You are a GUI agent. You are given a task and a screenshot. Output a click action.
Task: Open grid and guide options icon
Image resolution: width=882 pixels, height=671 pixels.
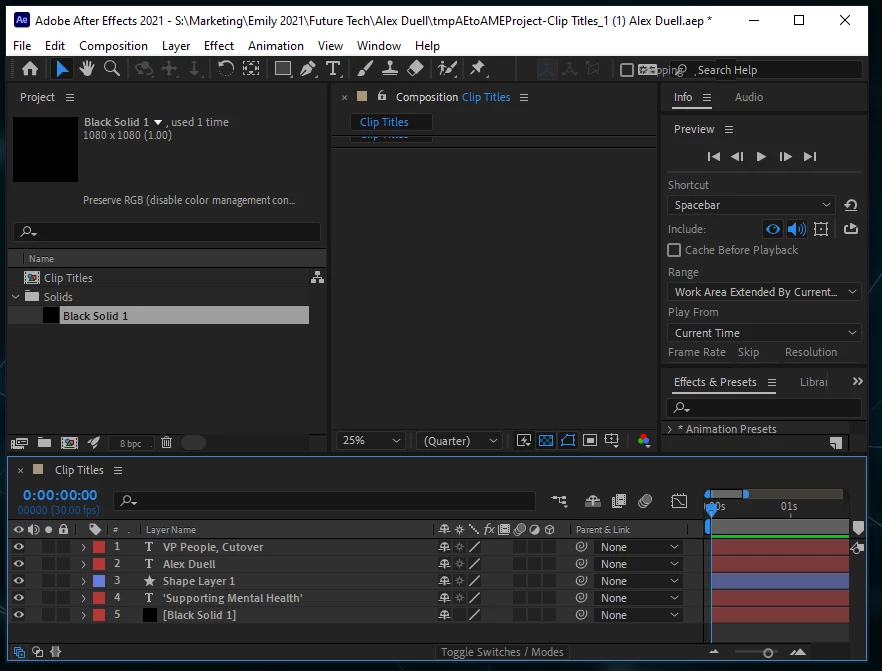(x=611, y=440)
